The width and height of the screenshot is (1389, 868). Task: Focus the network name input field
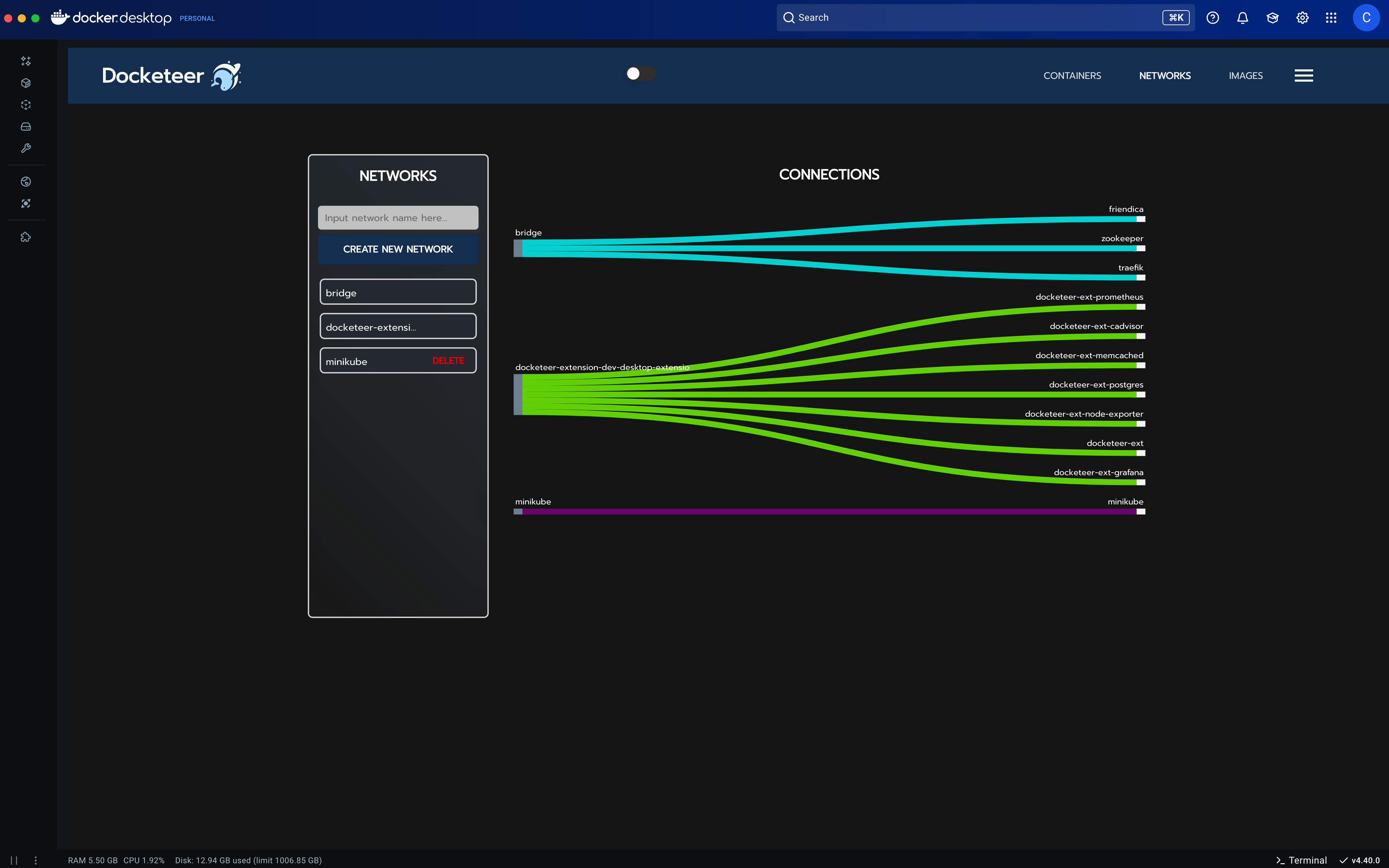tap(398, 218)
